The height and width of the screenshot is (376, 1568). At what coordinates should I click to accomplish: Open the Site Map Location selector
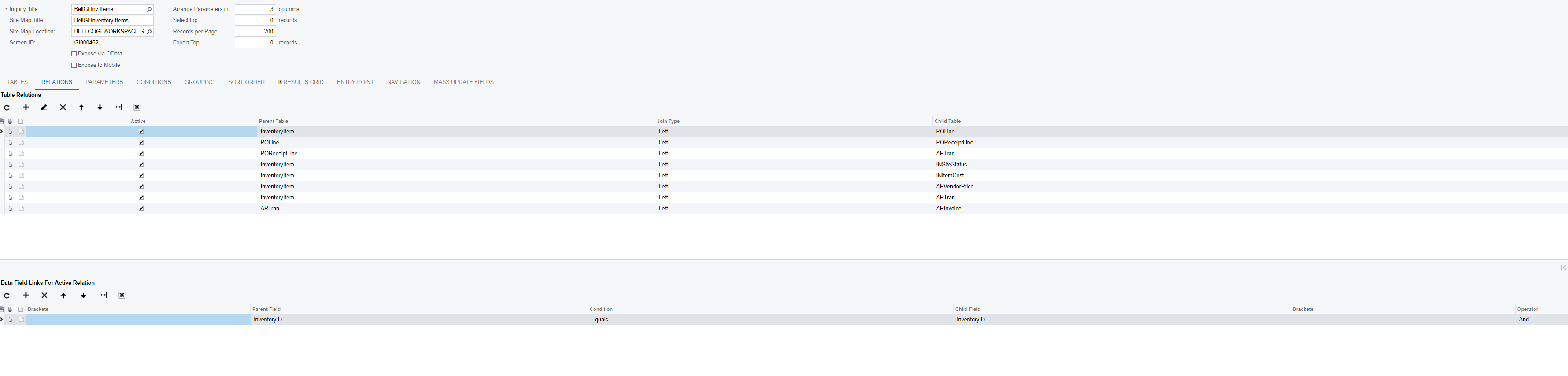pyautogui.click(x=149, y=32)
